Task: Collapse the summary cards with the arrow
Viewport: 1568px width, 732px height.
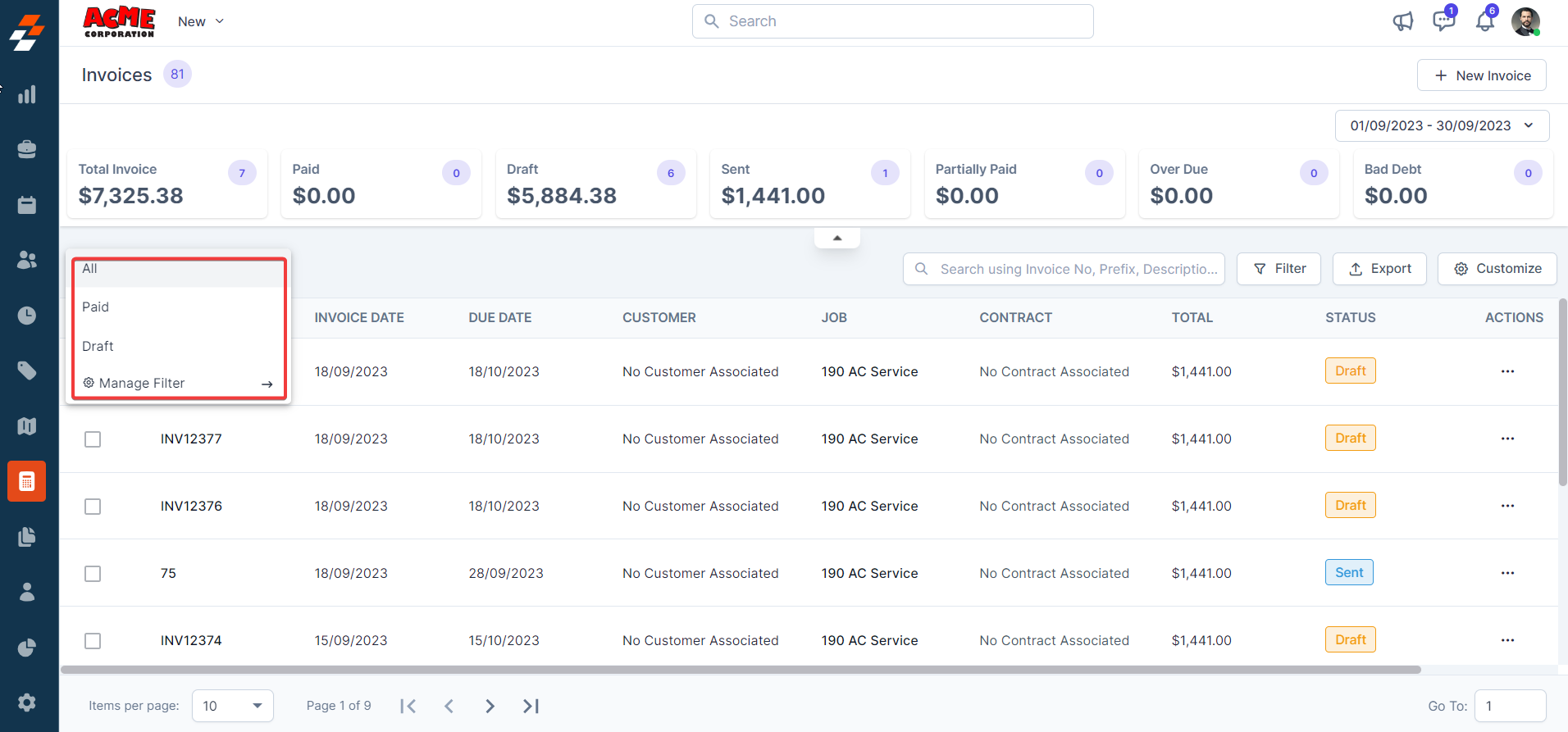Action: pyautogui.click(x=836, y=238)
